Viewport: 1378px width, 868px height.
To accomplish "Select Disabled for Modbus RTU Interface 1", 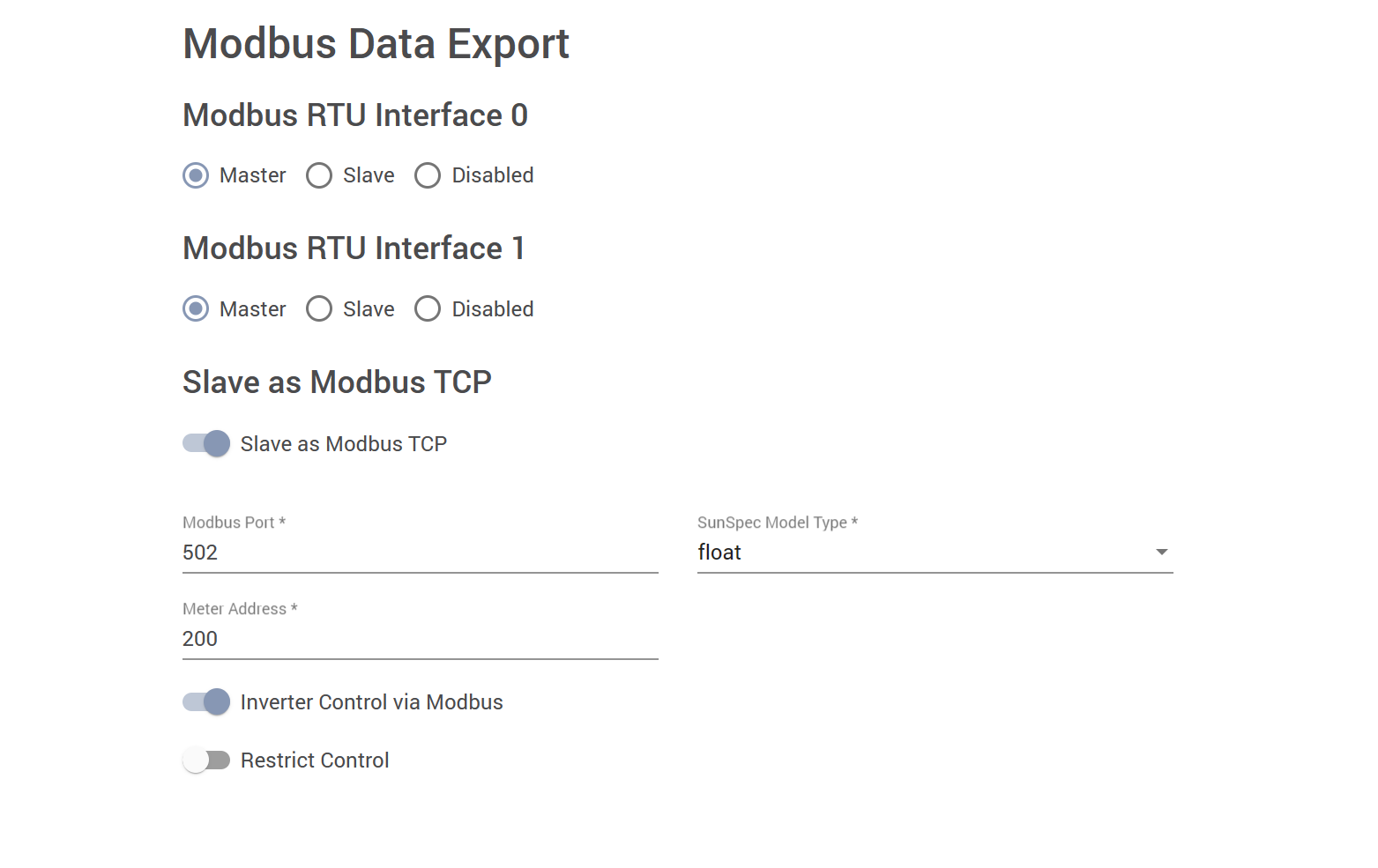I will click(428, 309).
